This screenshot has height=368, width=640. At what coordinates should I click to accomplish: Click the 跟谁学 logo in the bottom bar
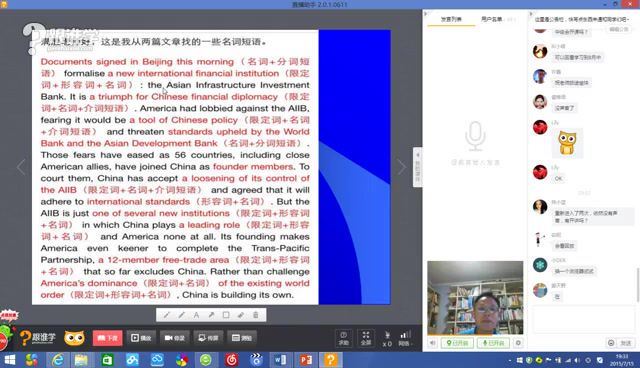click(38, 338)
